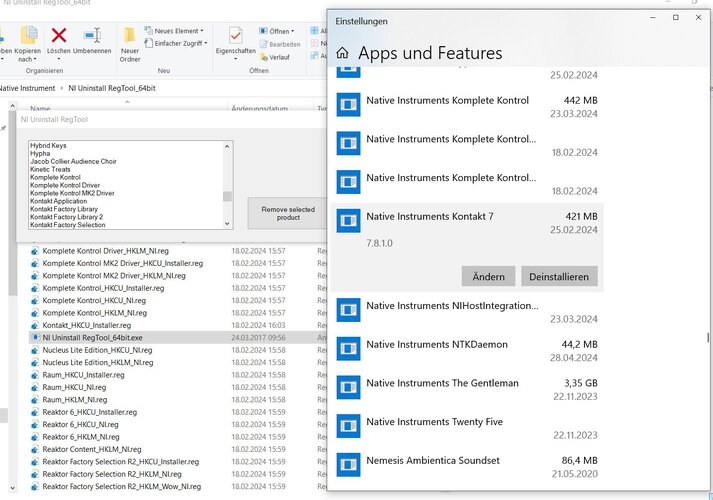Select Kontakt Application in RegTool list
The width and height of the screenshot is (713, 500).
(x=58, y=201)
